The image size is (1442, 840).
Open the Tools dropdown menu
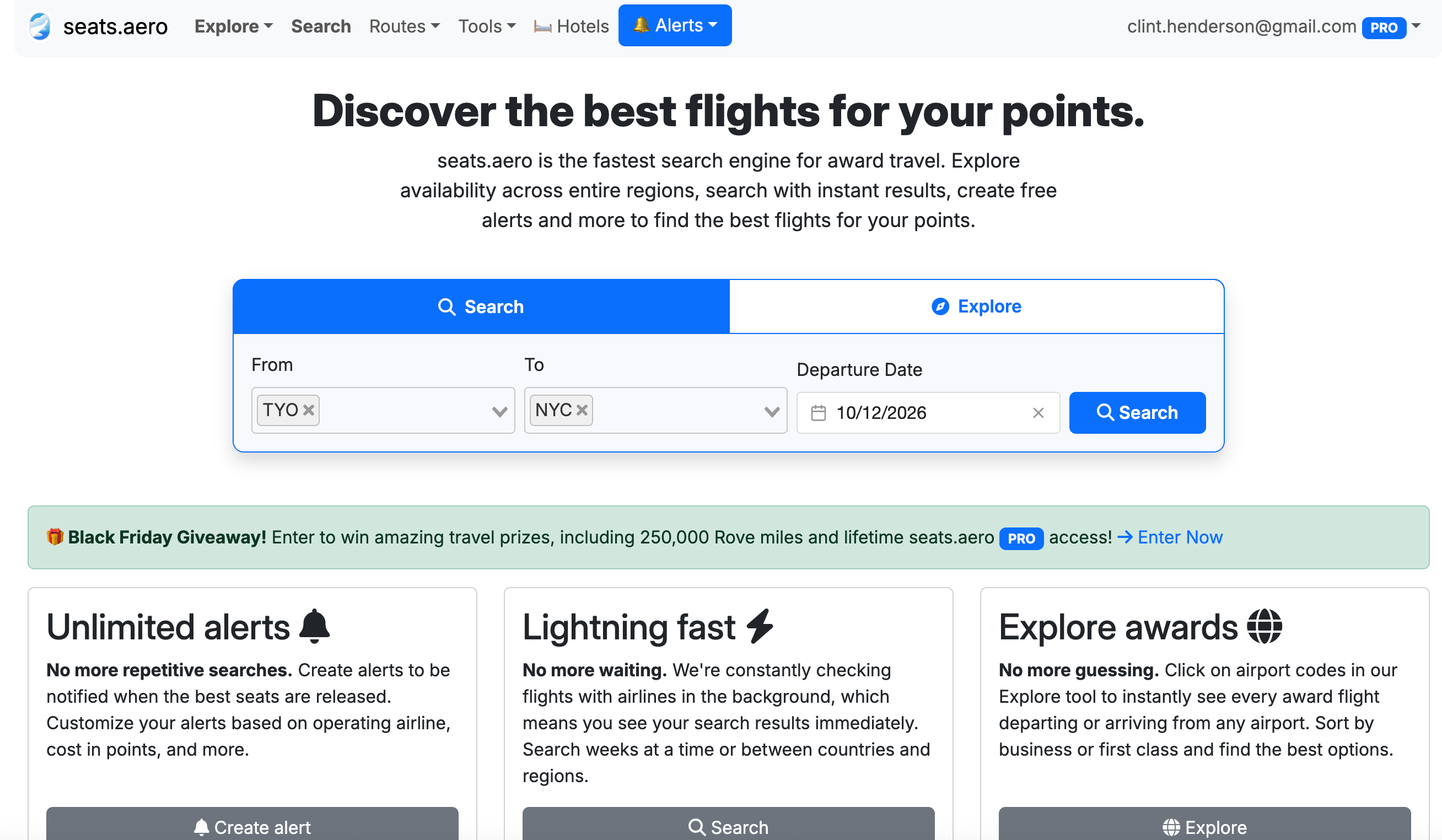[486, 26]
